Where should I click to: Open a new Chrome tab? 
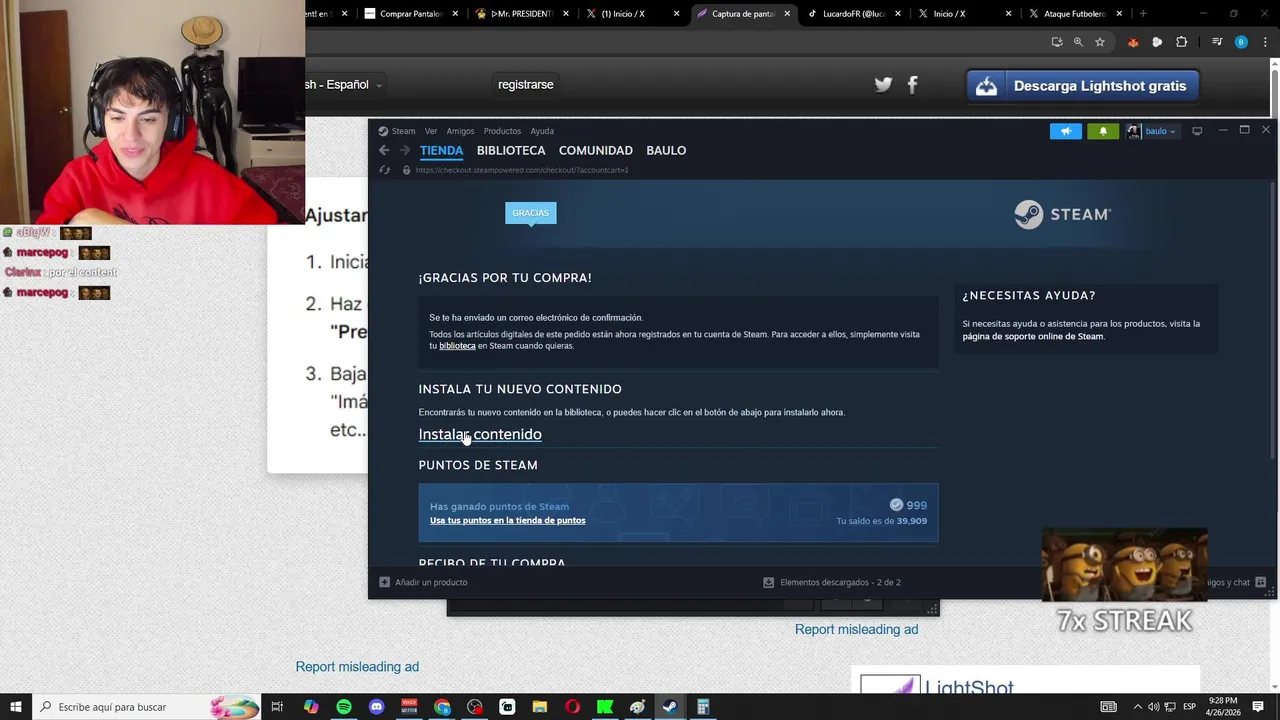click(x=1143, y=14)
